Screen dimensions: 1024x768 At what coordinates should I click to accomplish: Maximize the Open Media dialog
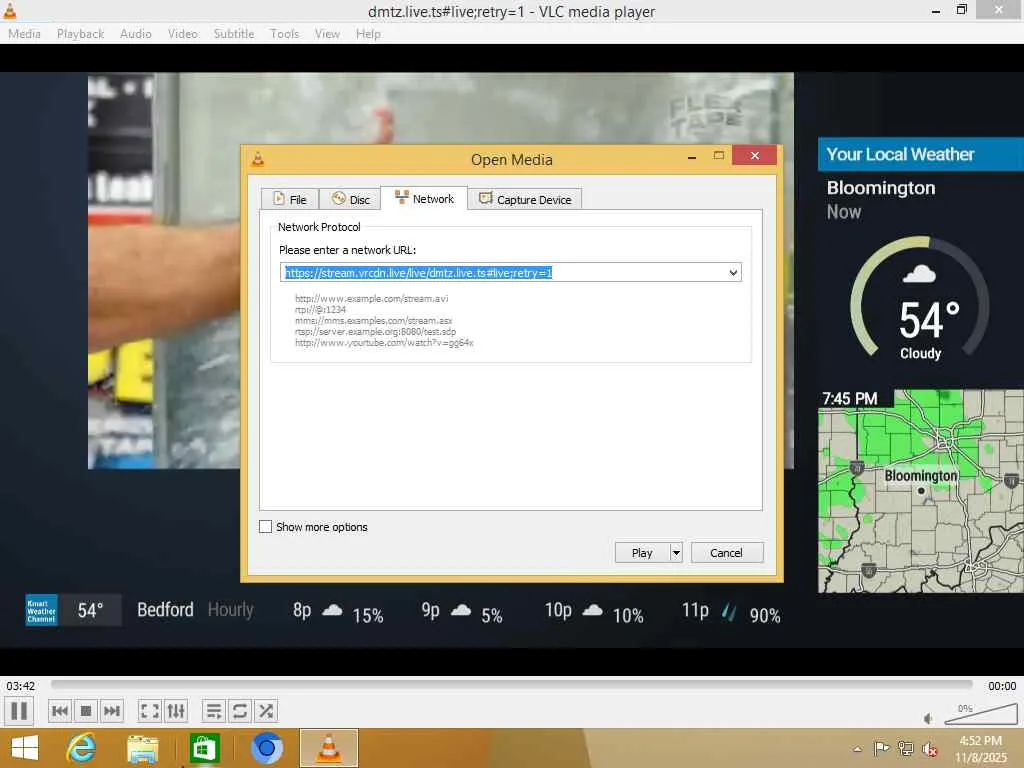[x=719, y=155]
